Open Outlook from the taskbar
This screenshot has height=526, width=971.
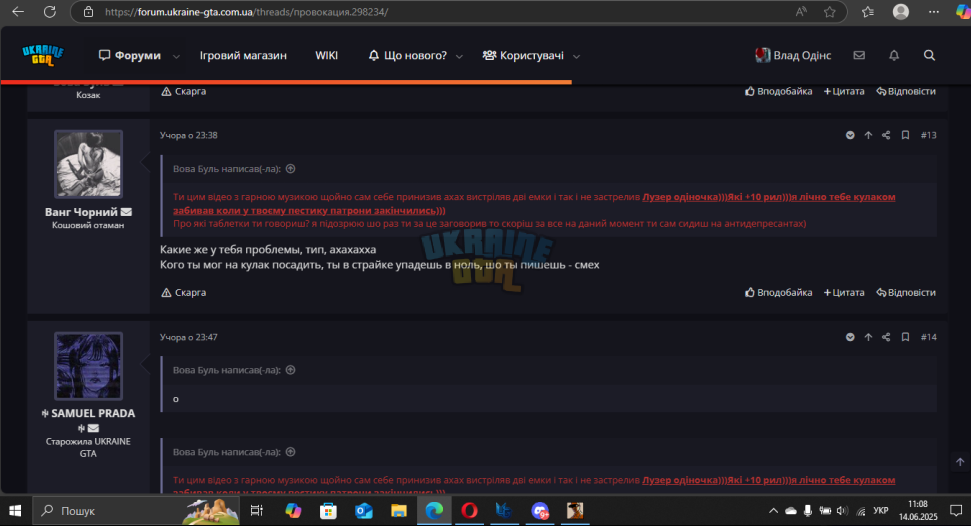pos(364,511)
